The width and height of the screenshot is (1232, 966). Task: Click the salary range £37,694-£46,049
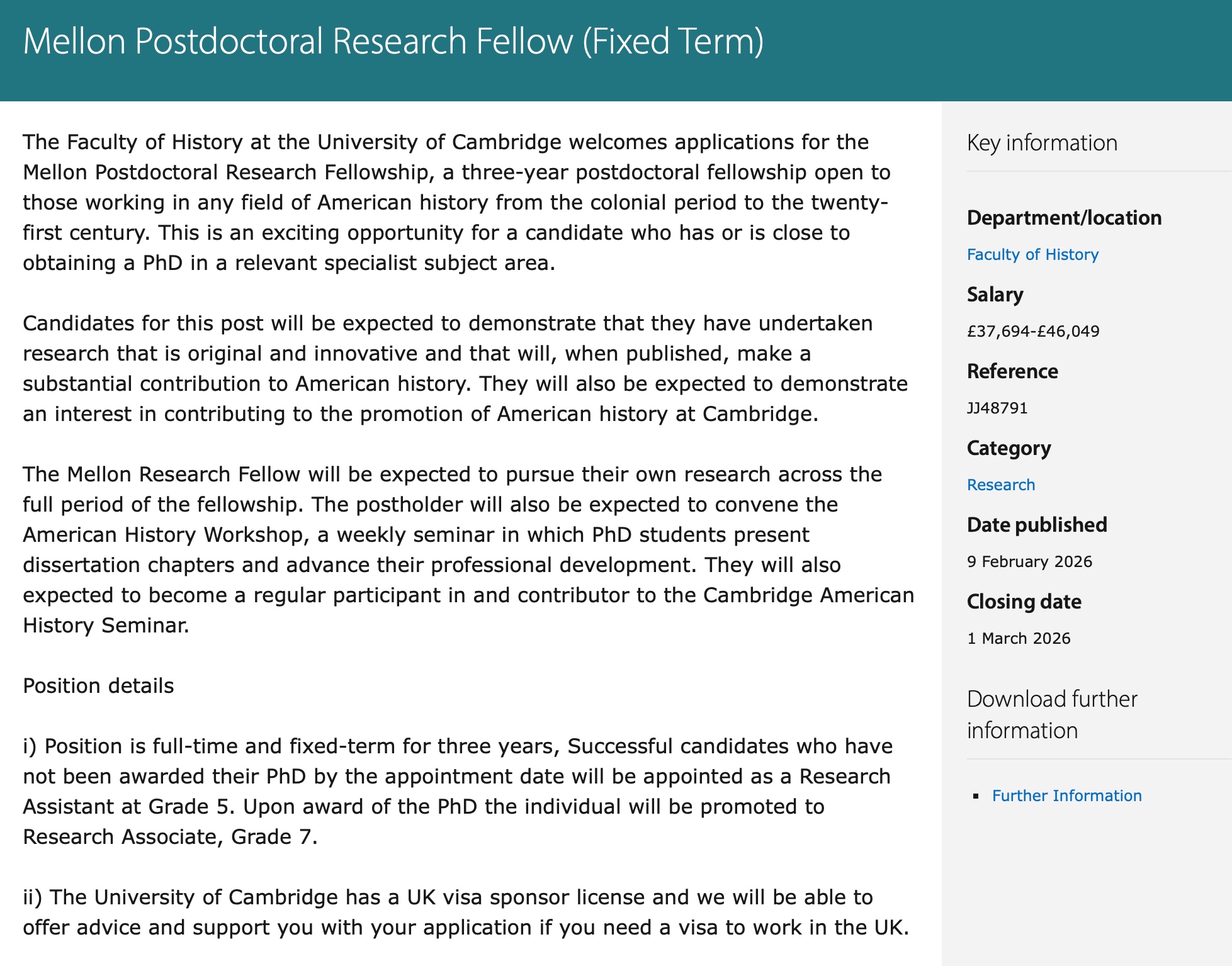click(x=1033, y=331)
